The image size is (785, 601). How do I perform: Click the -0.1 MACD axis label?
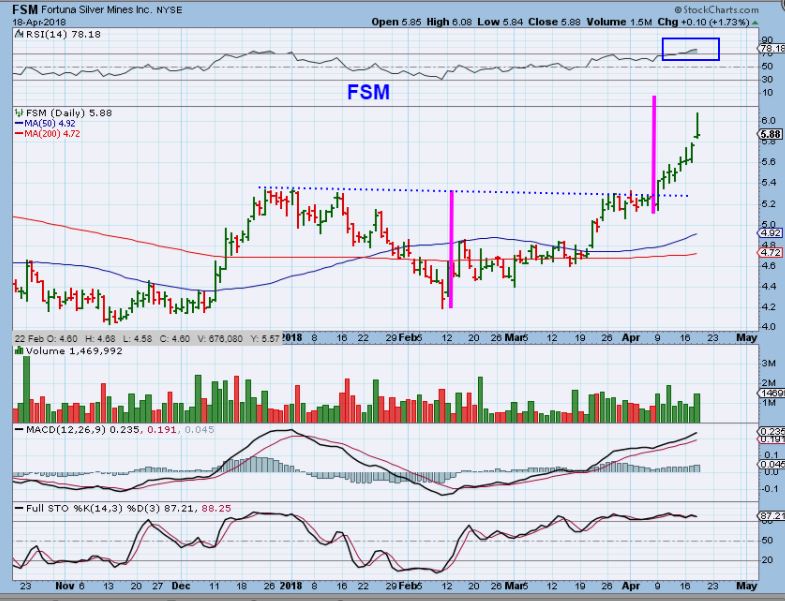(x=769, y=489)
